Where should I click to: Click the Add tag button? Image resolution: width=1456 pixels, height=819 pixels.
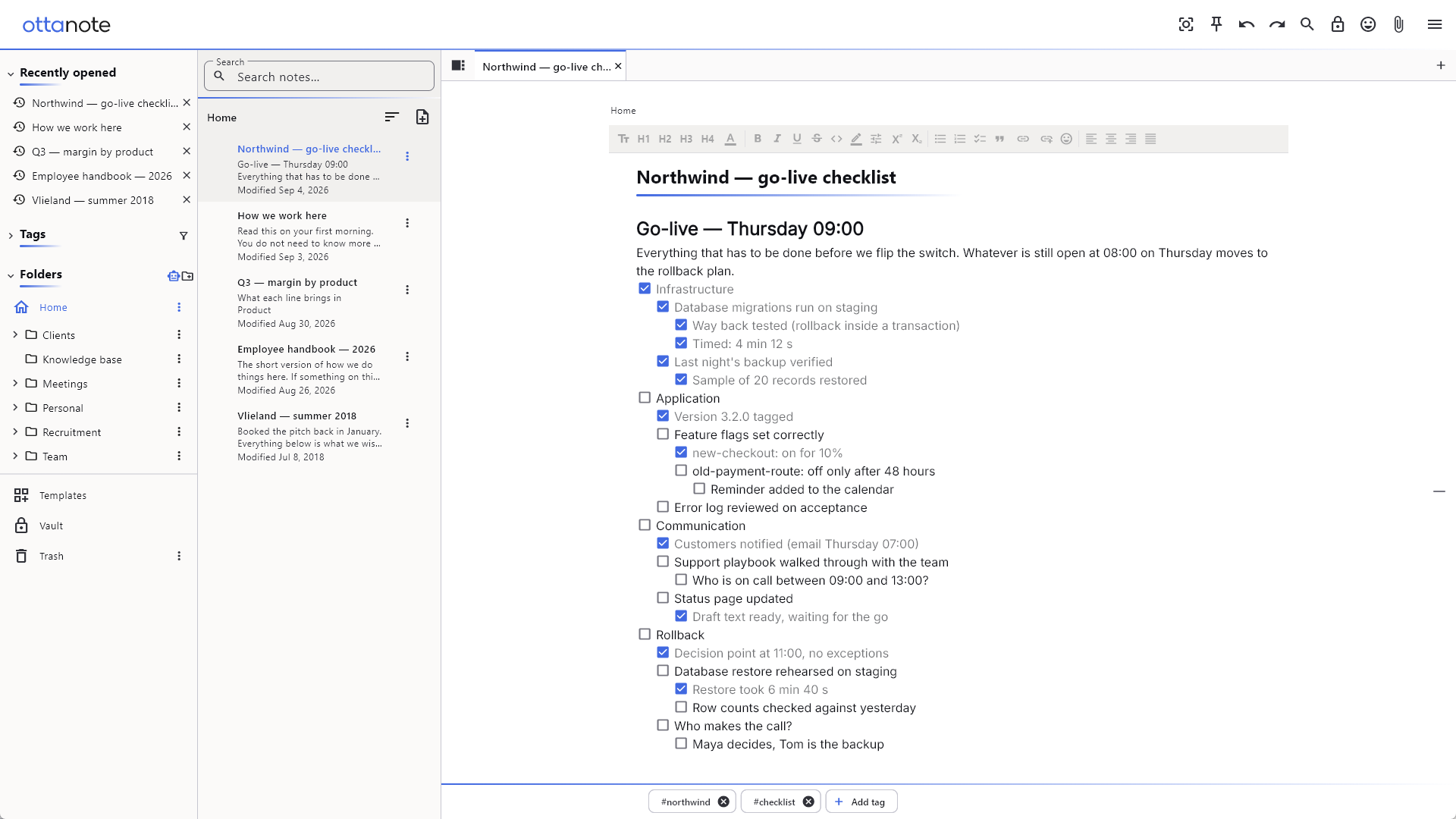coord(861,802)
